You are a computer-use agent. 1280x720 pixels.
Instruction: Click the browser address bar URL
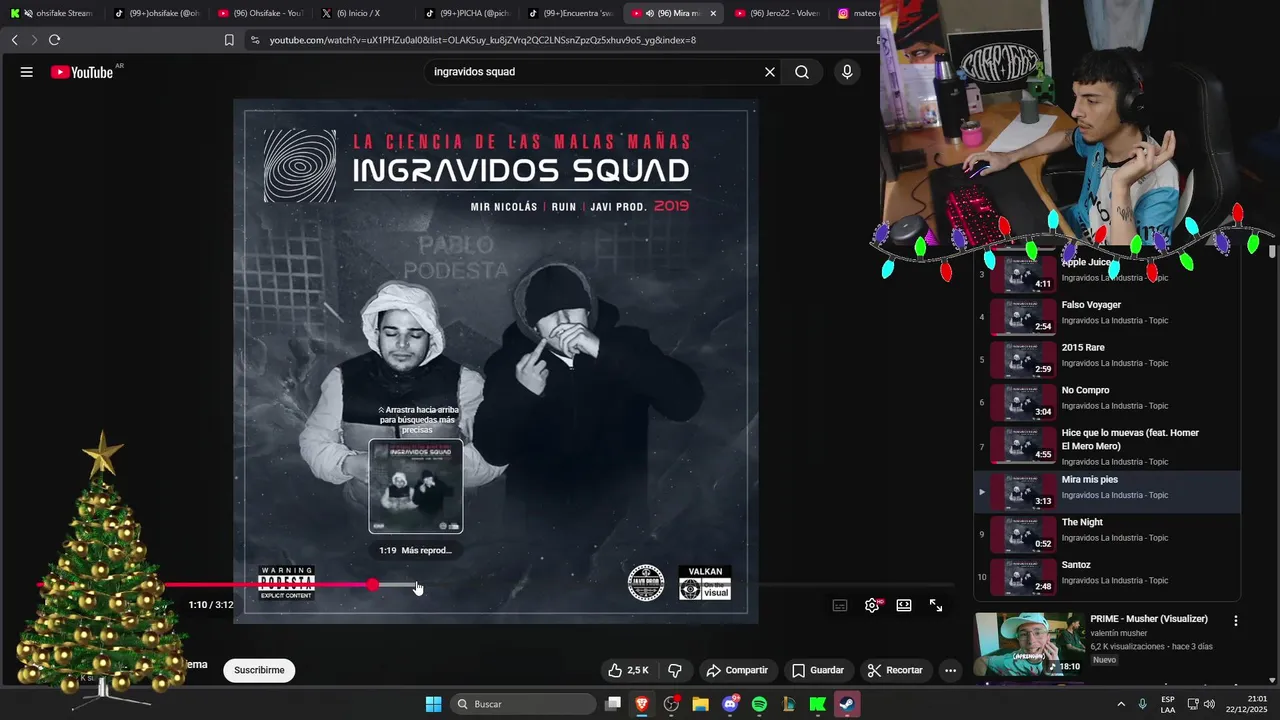[482, 40]
